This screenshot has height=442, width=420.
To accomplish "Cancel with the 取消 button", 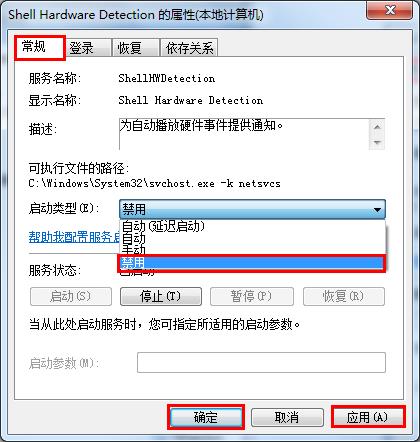I will pyautogui.click(x=287, y=417).
